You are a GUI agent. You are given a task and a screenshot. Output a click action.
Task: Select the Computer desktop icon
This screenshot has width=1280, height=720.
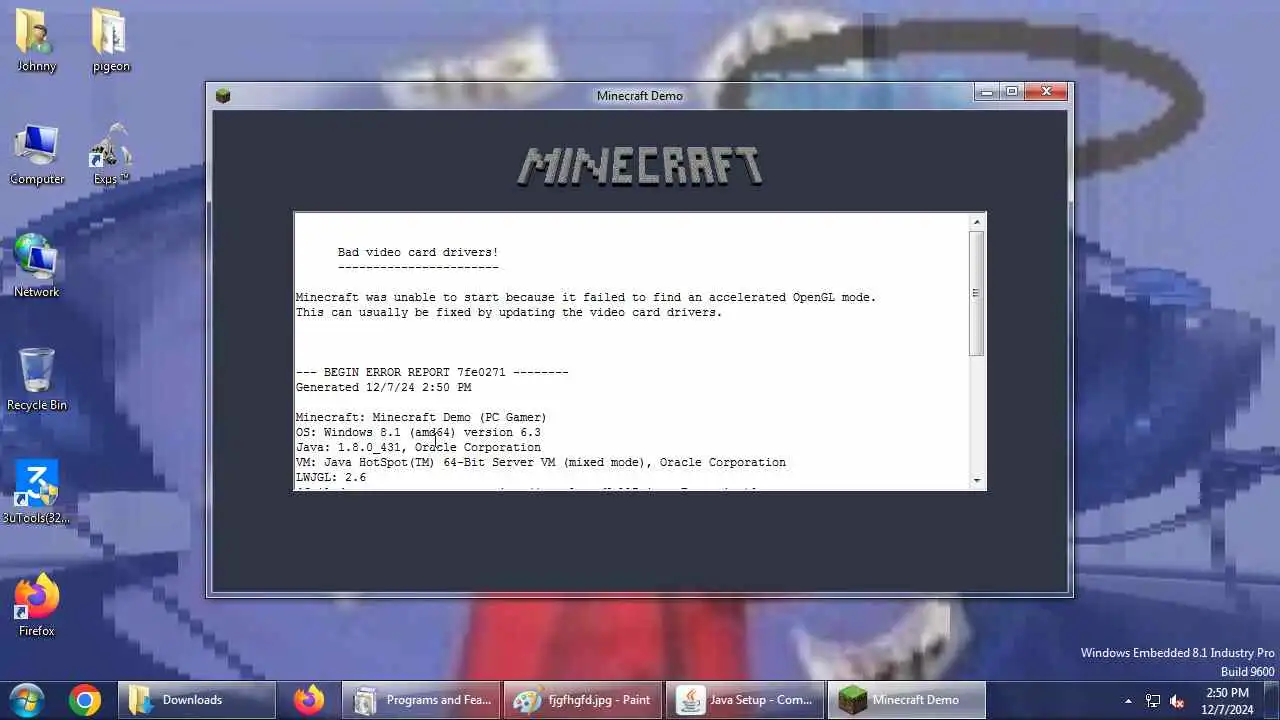[37, 154]
